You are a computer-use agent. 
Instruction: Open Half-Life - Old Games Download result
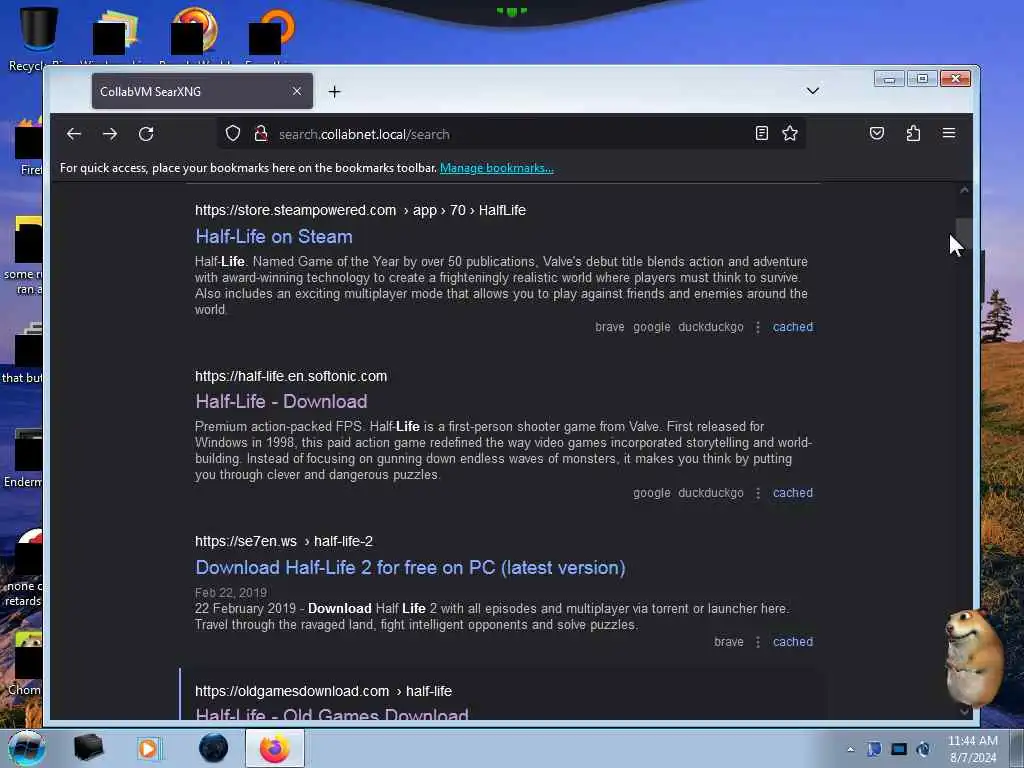(x=332, y=714)
